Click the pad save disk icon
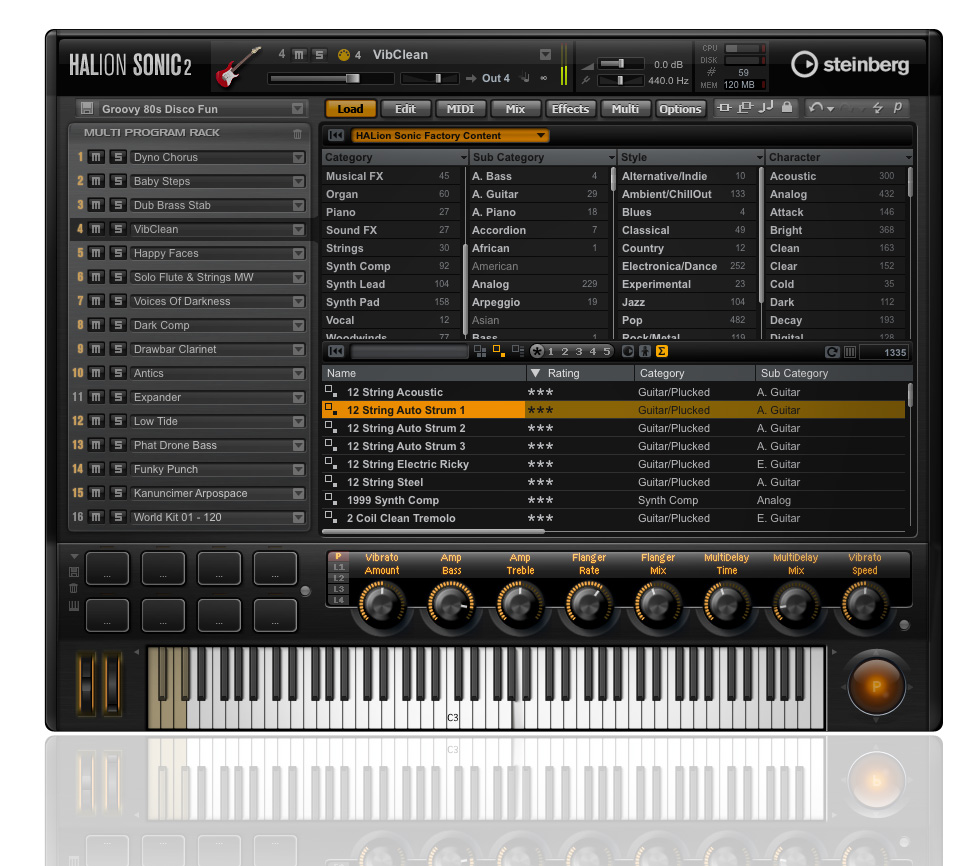 point(74,572)
